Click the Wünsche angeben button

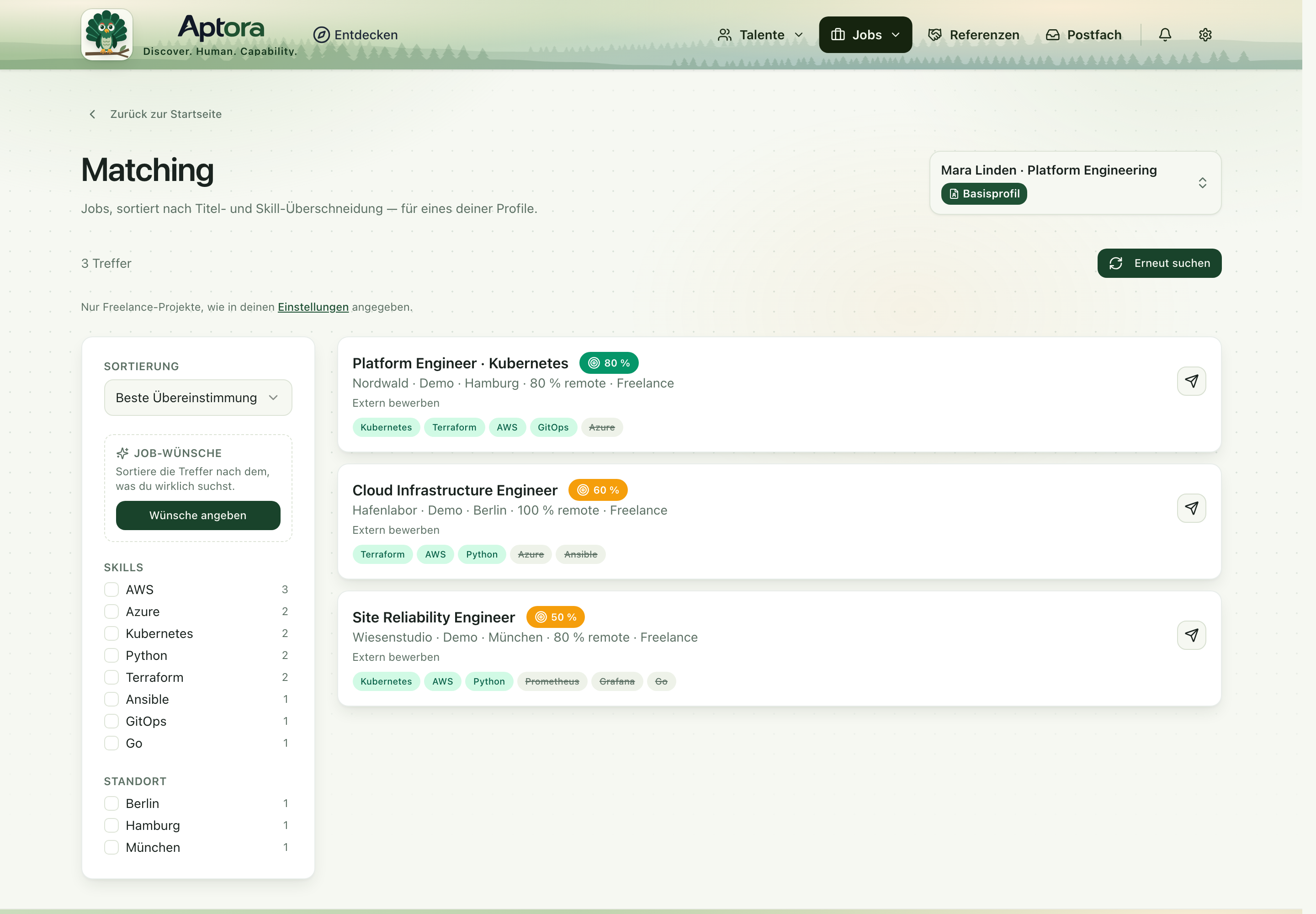point(197,515)
